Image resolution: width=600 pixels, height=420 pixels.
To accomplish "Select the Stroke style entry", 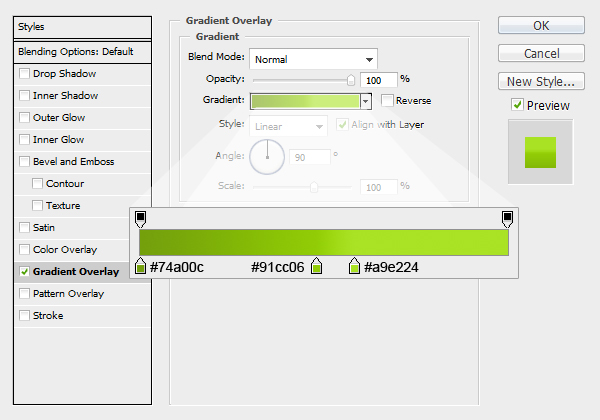I will [48, 316].
